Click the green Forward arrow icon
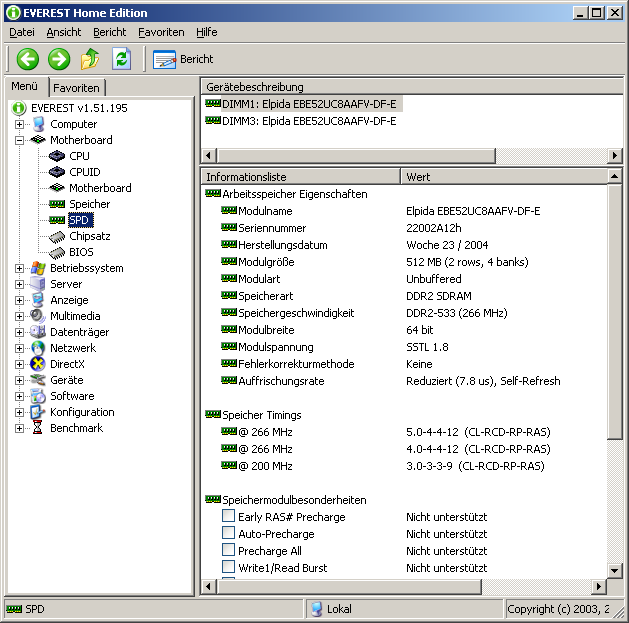The image size is (629, 623). click(x=59, y=59)
